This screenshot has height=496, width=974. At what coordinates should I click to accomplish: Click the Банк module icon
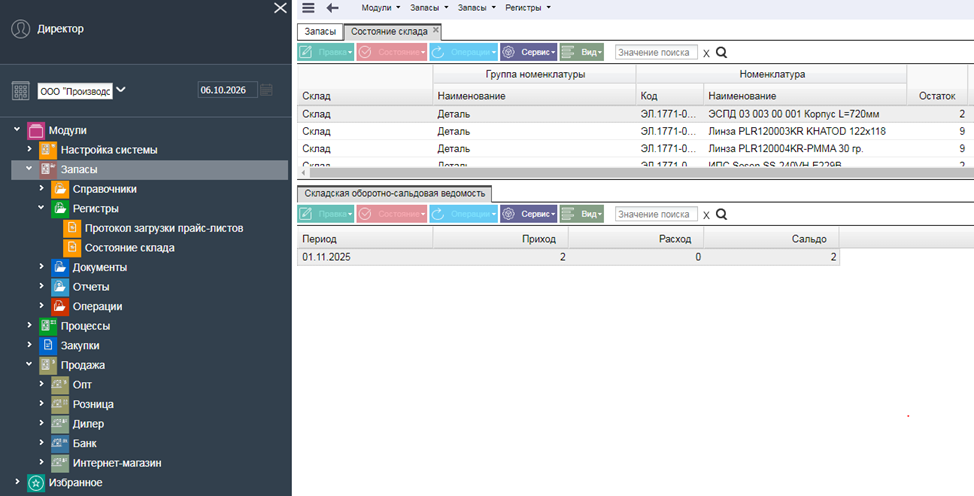60,444
